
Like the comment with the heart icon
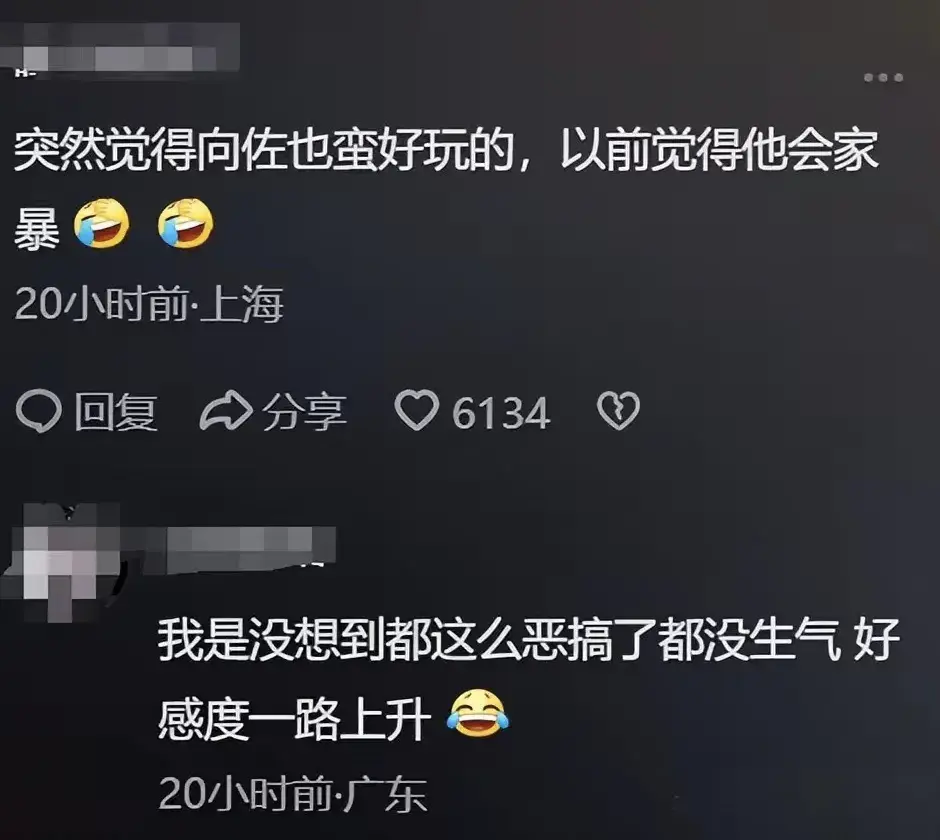click(416, 410)
